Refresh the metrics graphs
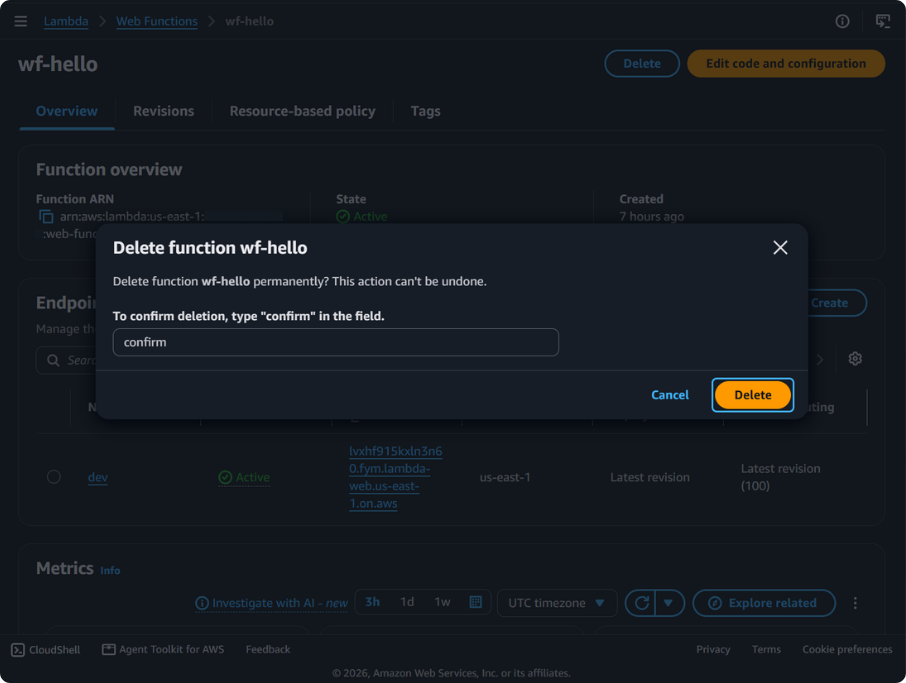Image resolution: width=906 pixels, height=683 pixels. coord(641,603)
